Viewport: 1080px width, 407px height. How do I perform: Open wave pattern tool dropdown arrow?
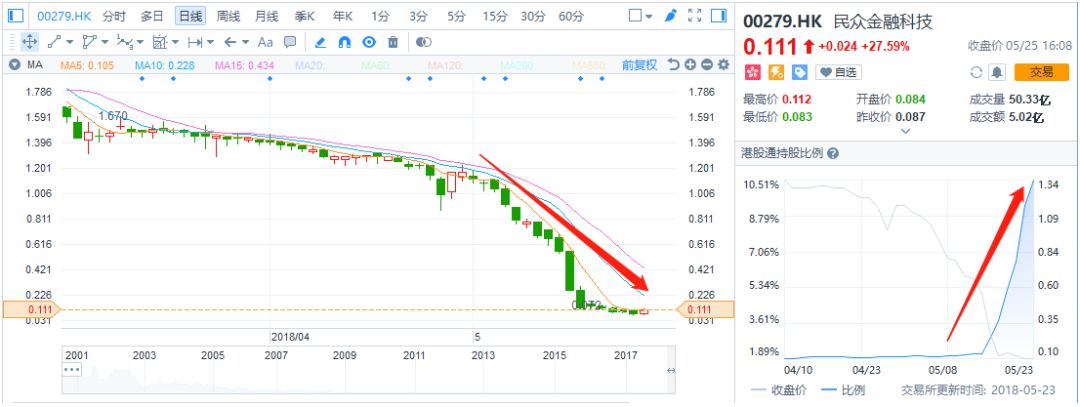pyautogui.click(x=140, y=43)
